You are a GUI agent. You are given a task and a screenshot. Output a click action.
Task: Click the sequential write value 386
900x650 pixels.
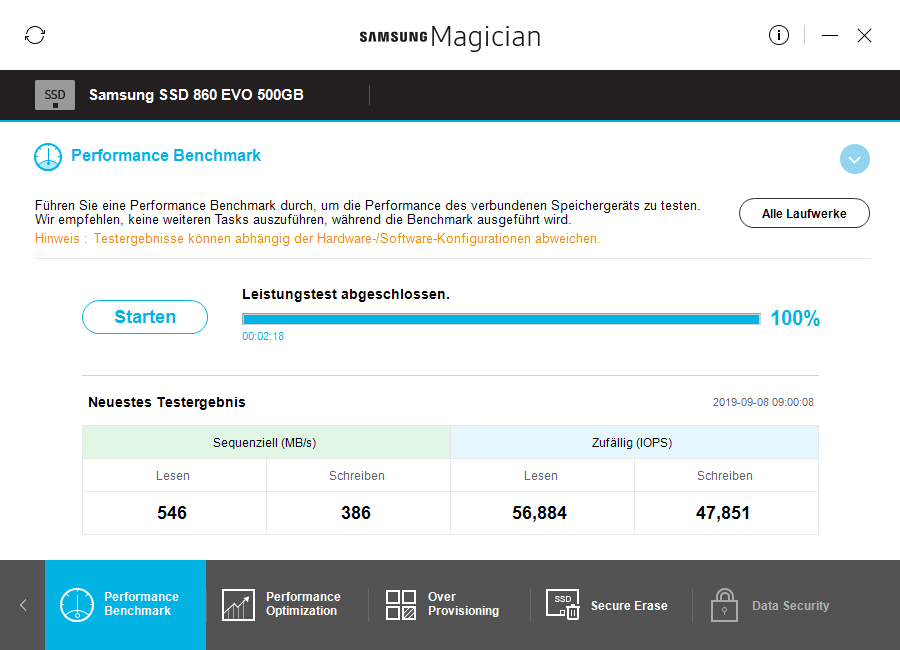[356, 513]
